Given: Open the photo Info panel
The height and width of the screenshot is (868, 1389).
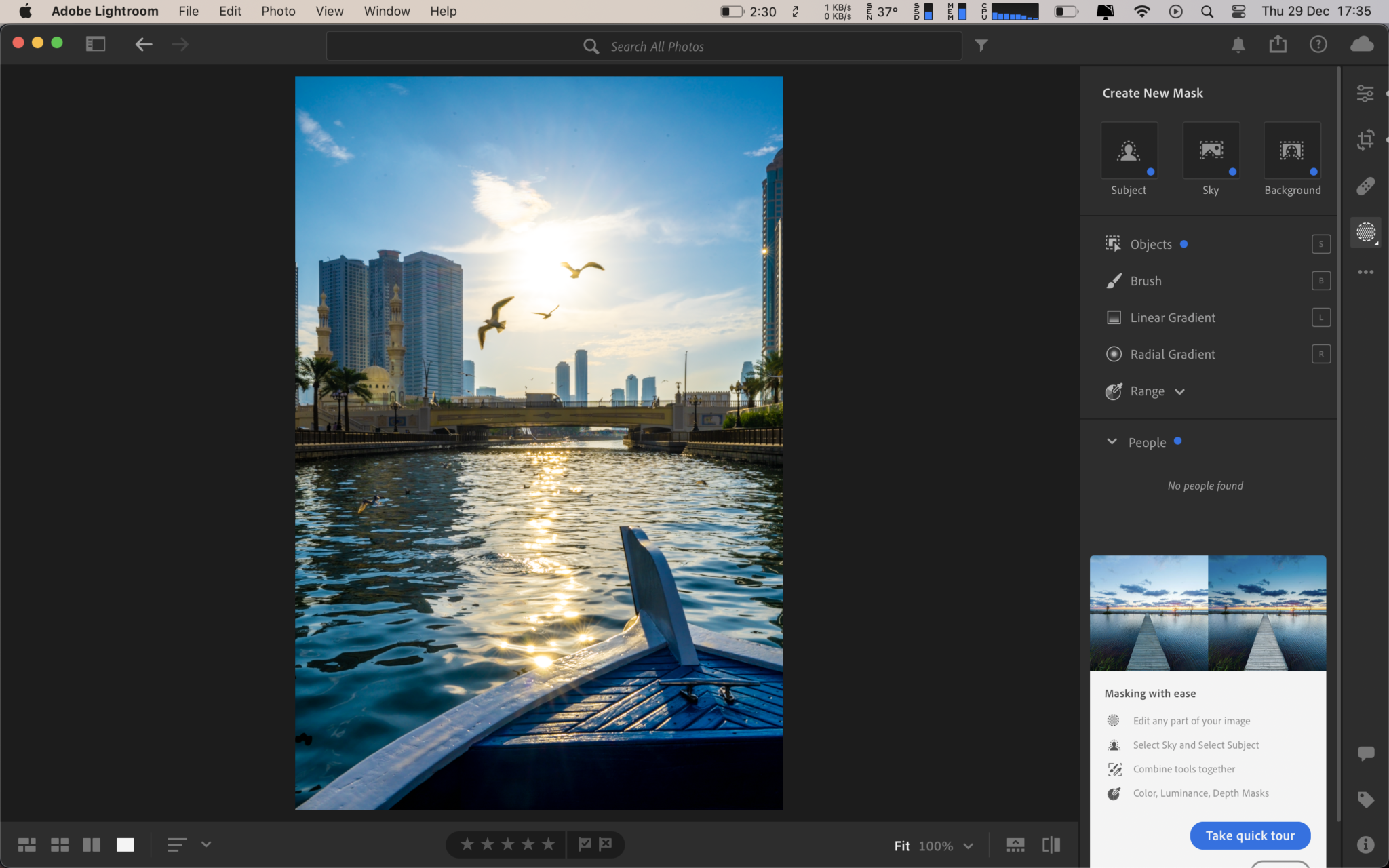Looking at the screenshot, I should 1365,844.
